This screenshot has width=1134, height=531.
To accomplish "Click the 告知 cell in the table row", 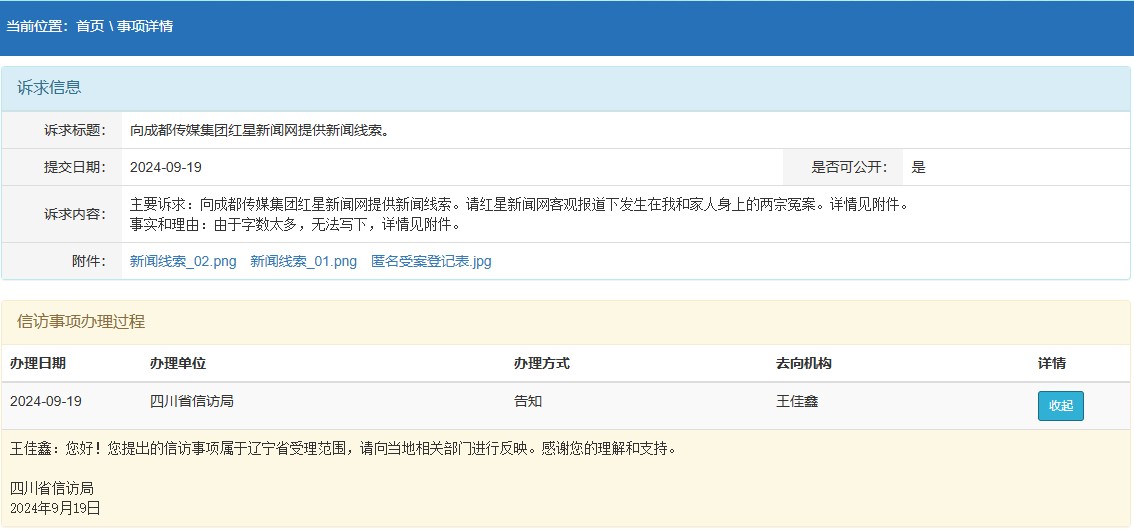I will point(528,401).
